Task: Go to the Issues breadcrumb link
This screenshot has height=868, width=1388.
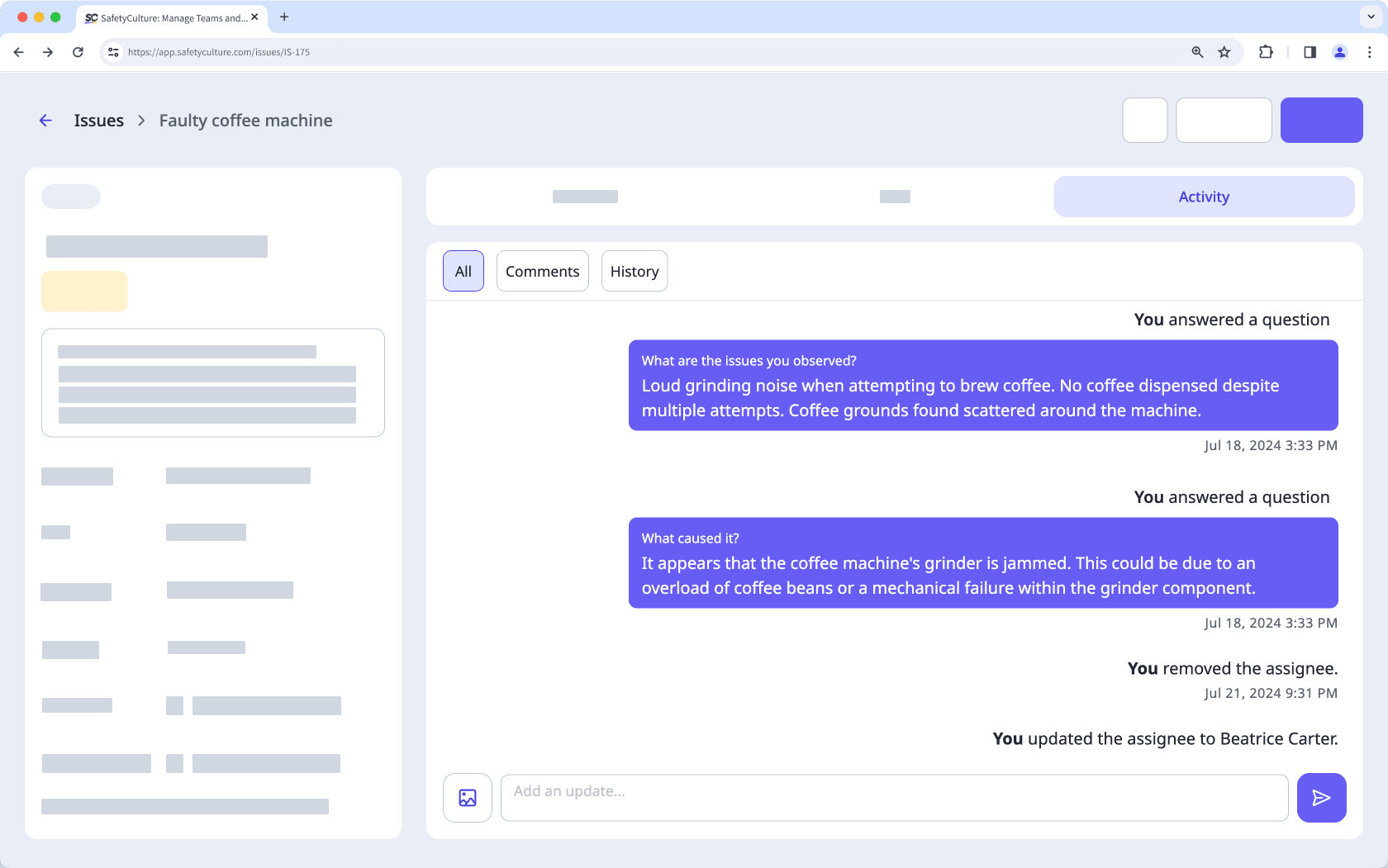Action: click(x=98, y=121)
